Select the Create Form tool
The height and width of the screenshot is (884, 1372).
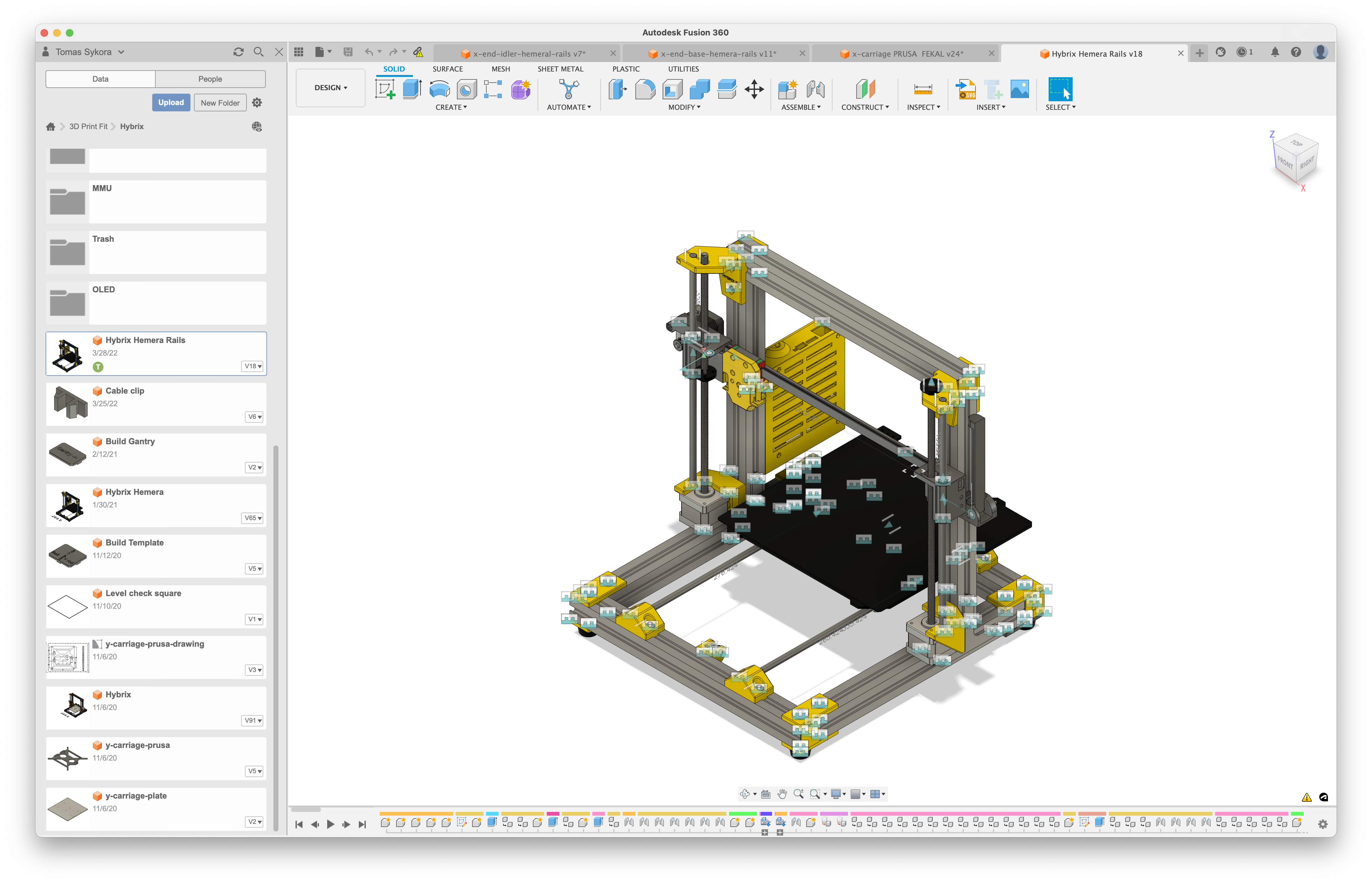point(521,89)
